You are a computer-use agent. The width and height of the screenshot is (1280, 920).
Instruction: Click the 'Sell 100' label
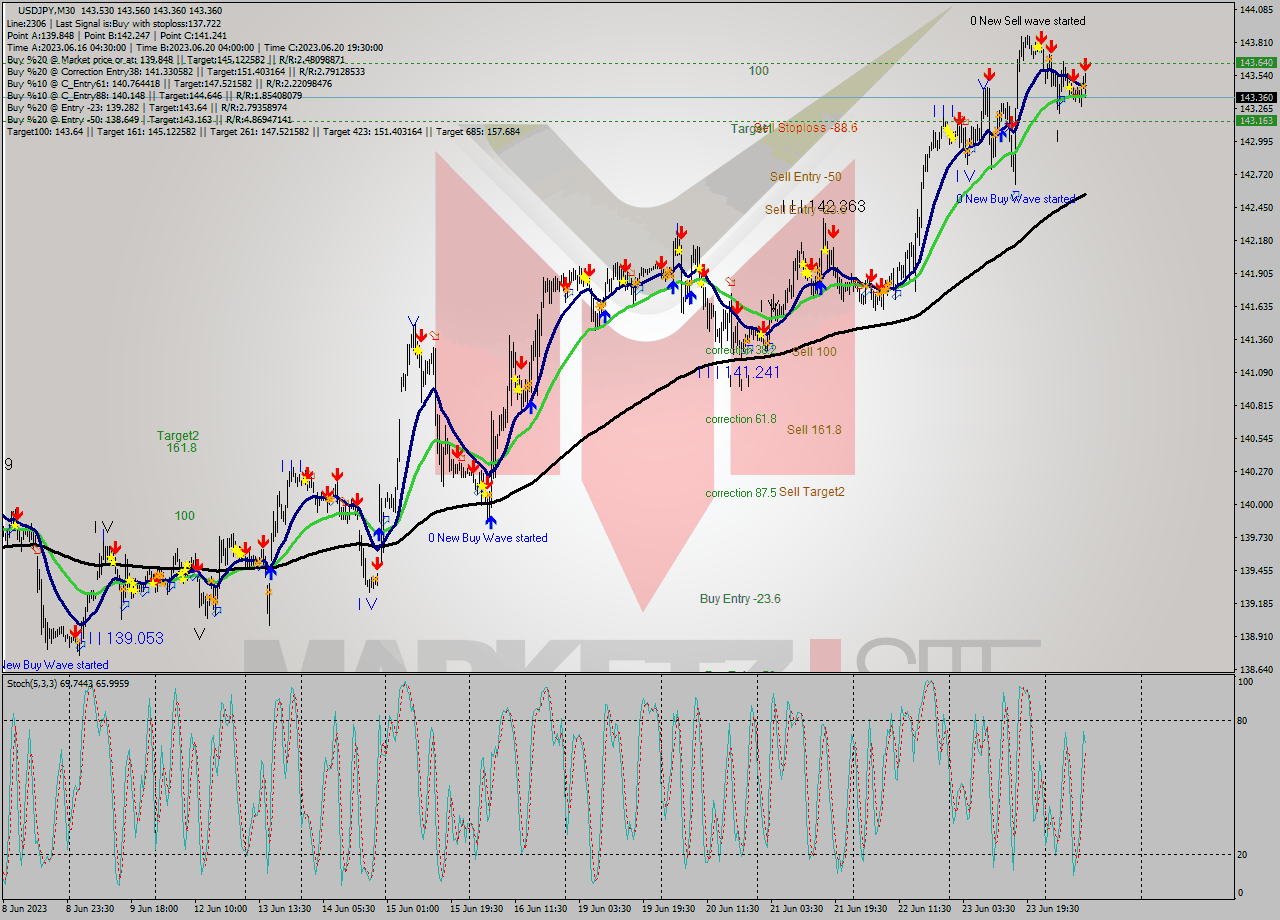point(814,352)
